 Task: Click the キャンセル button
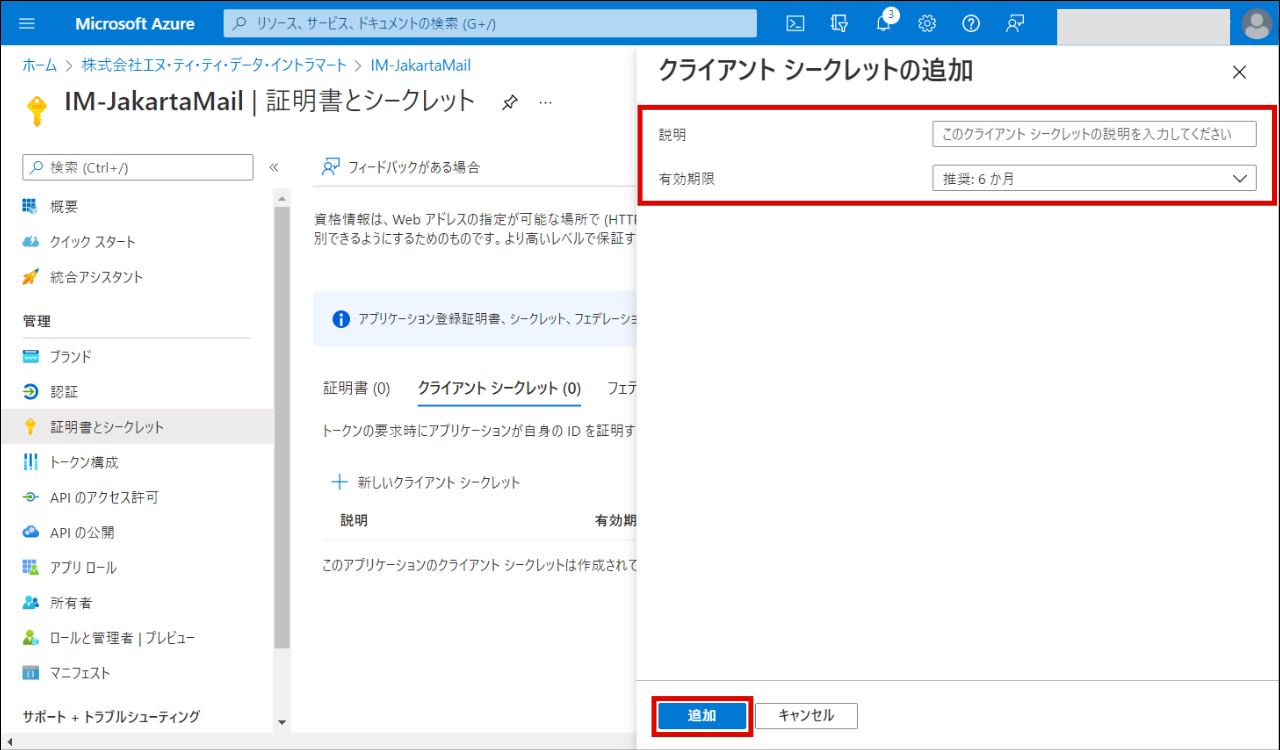point(806,716)
